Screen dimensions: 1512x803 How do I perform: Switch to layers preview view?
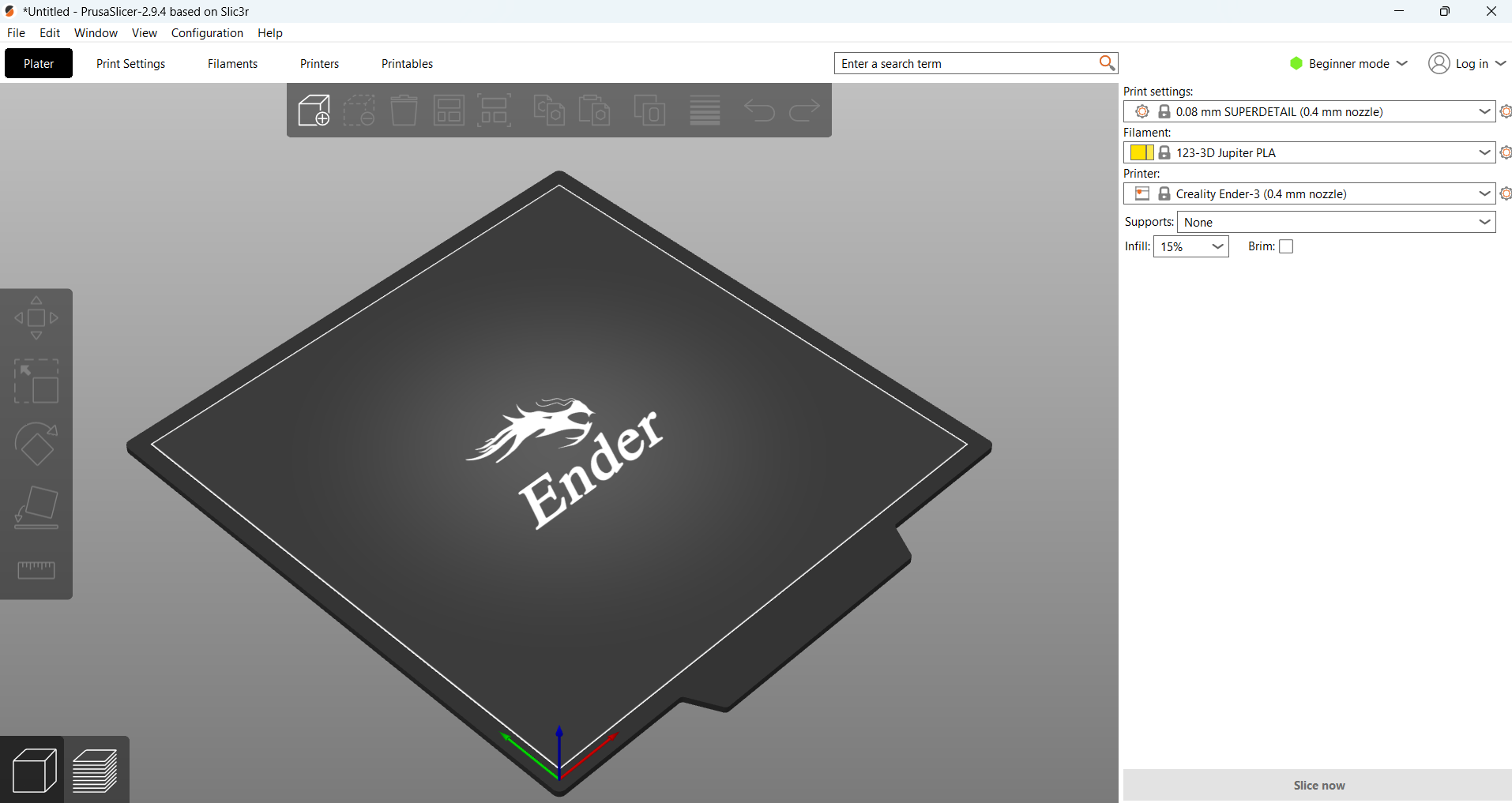(x=96, y=771)
